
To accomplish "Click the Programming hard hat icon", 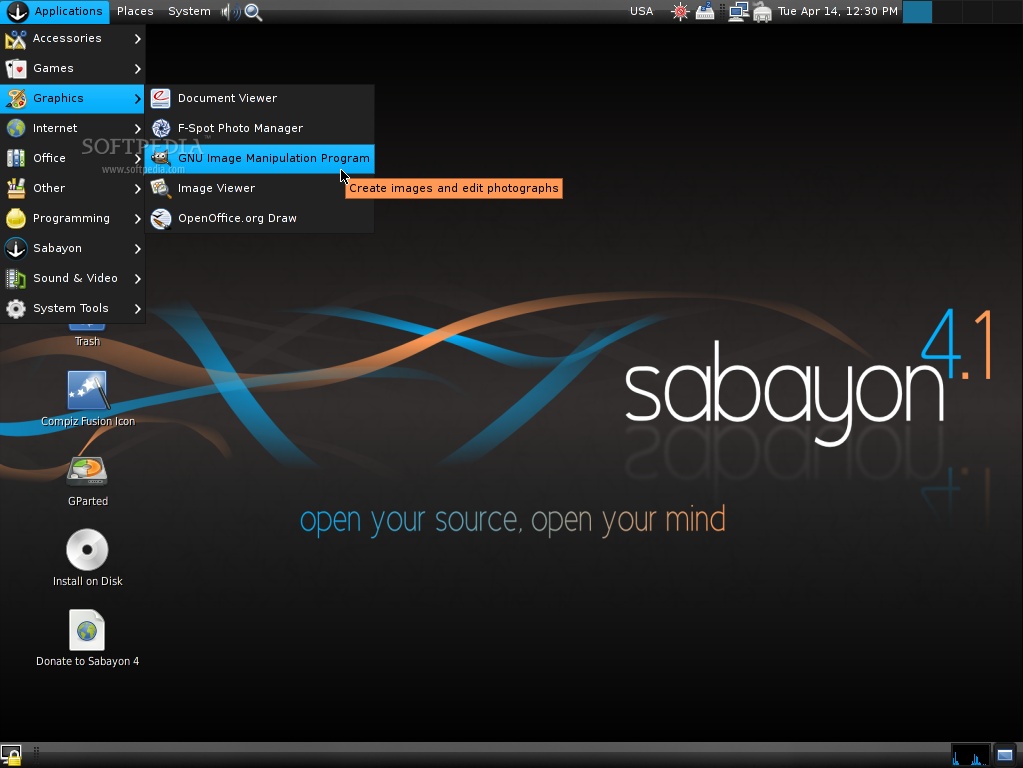I will pyautogui.click(x=16, y=219).
